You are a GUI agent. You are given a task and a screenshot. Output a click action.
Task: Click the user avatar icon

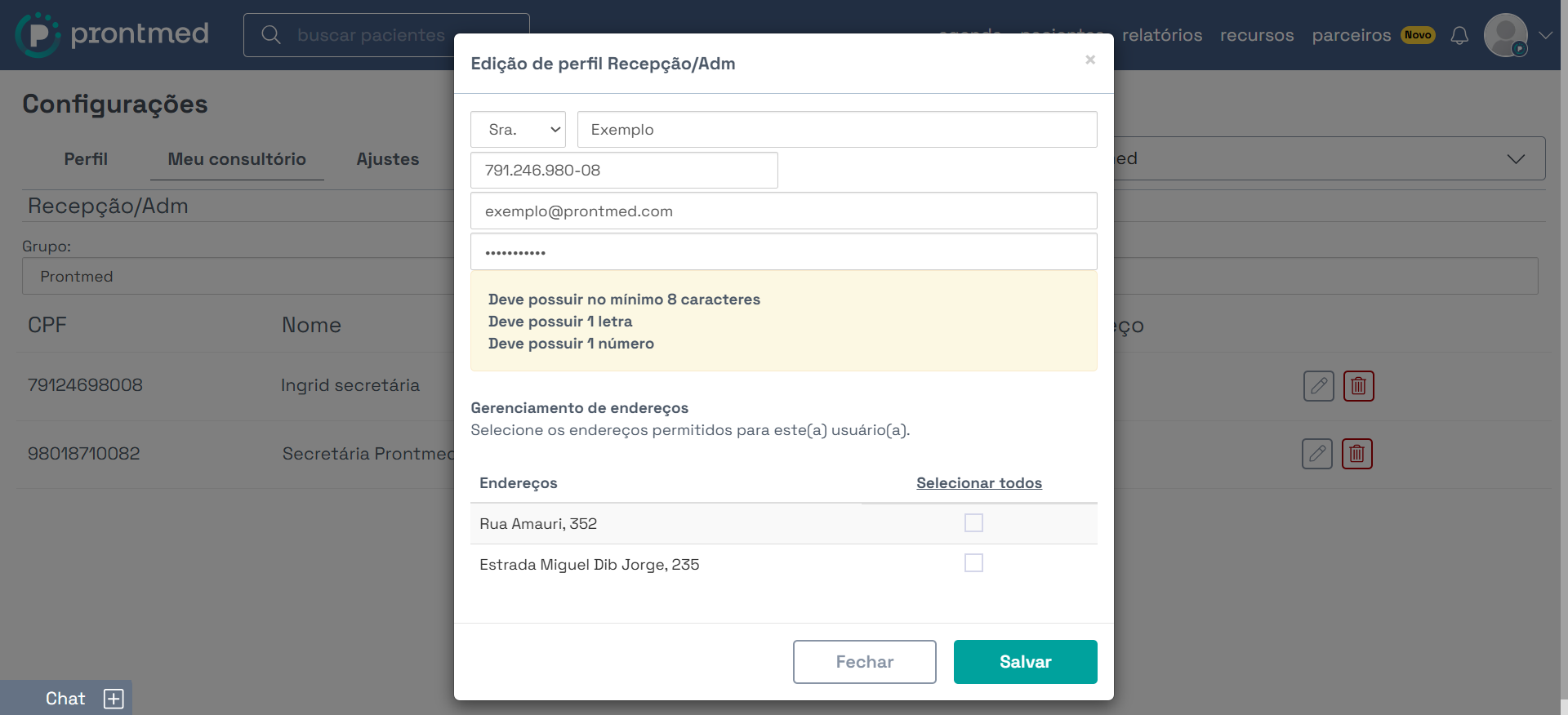(1506, 35)
